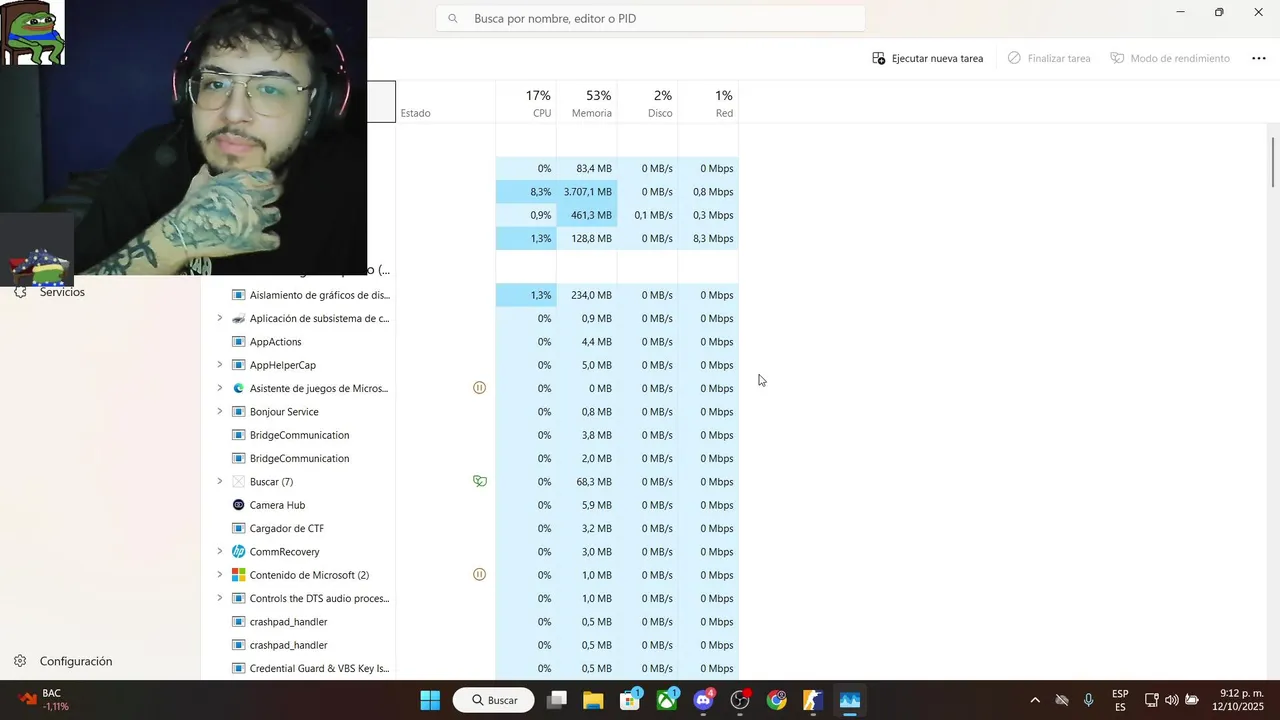This screenshot has width=1280, height=720.
Task: Open OBS Studio from the taskbar
Action: click(x=740, y=700)
